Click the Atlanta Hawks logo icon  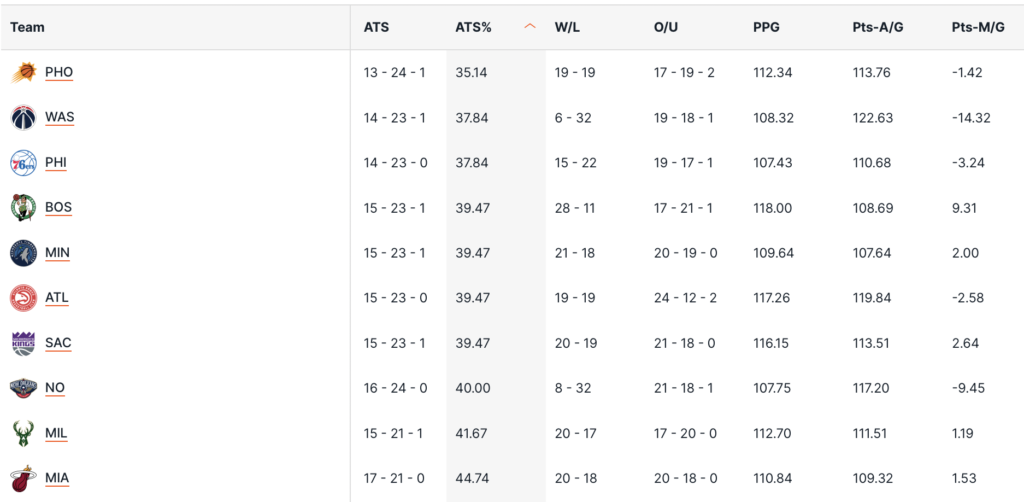[x=23, y=298]
